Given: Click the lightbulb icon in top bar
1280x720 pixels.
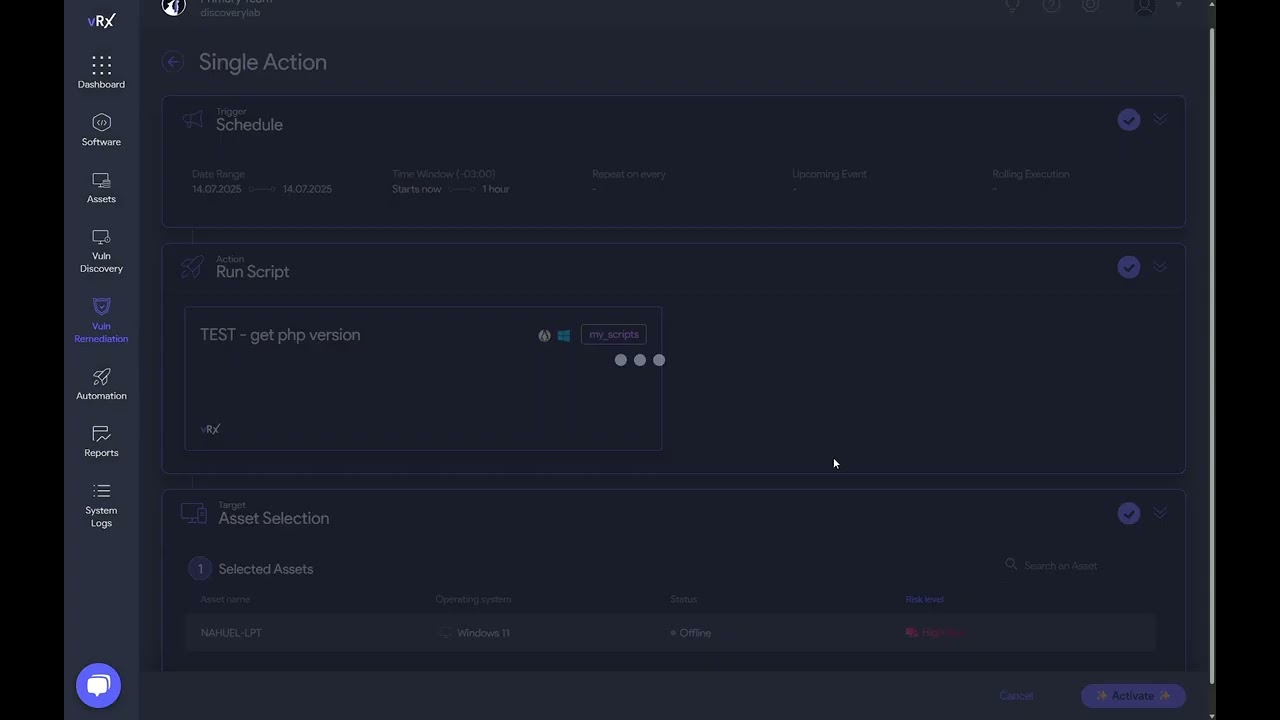Looking at the screenshot, I should coord(1013,6).
